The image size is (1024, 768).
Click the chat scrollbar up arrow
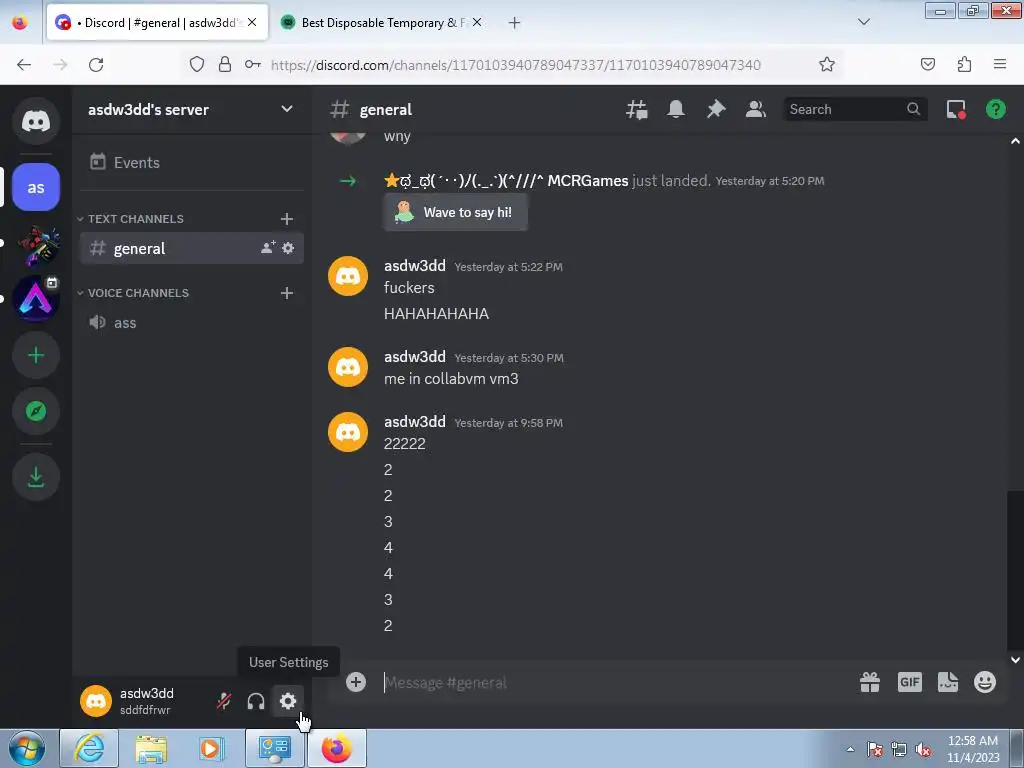click(x=1016, y=141)
